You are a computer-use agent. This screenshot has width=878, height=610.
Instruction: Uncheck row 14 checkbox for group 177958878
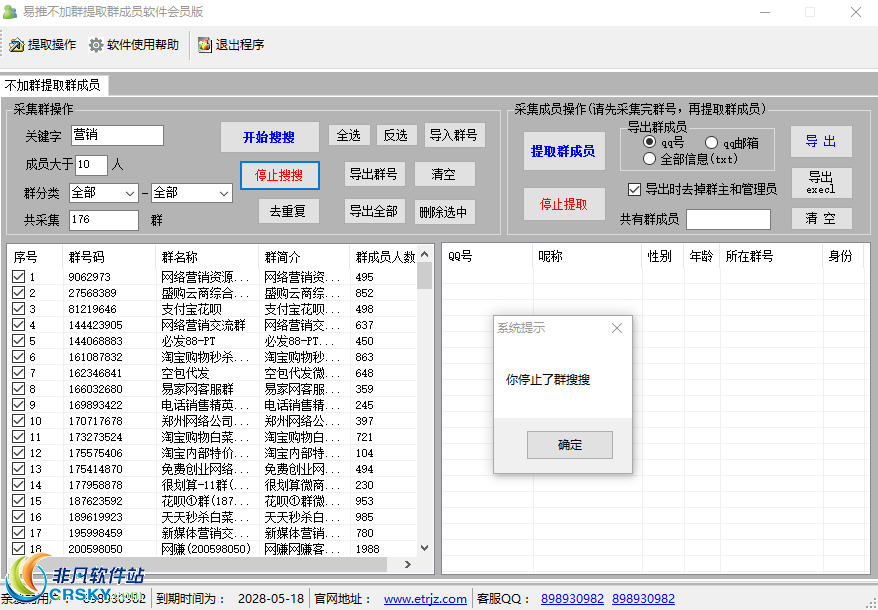click(18, 485)
